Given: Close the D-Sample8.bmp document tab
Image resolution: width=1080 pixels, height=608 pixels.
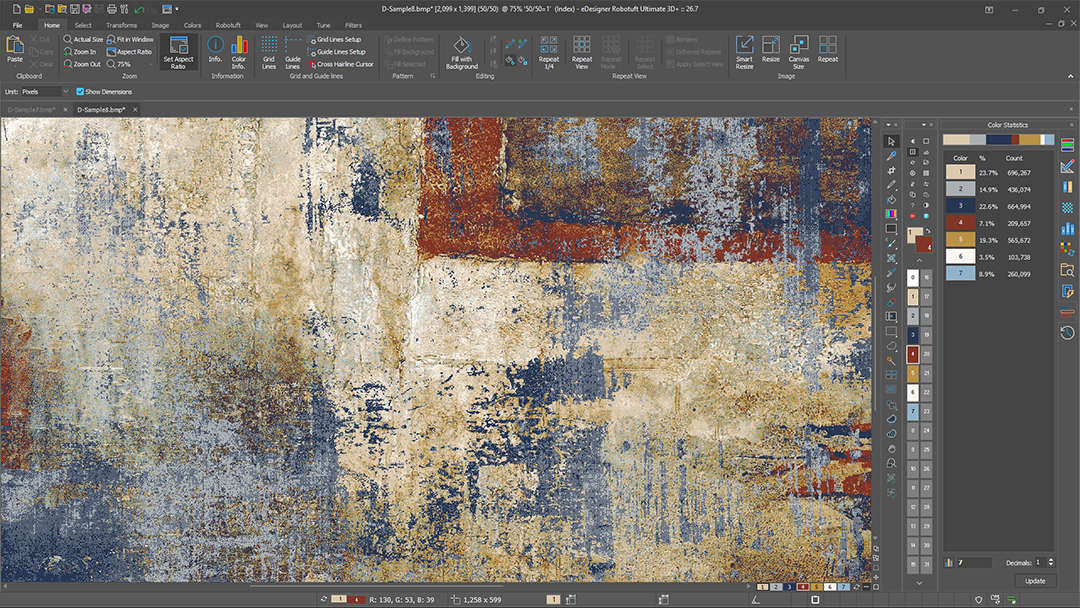Looking at the screenshot, I should (135, 109).
